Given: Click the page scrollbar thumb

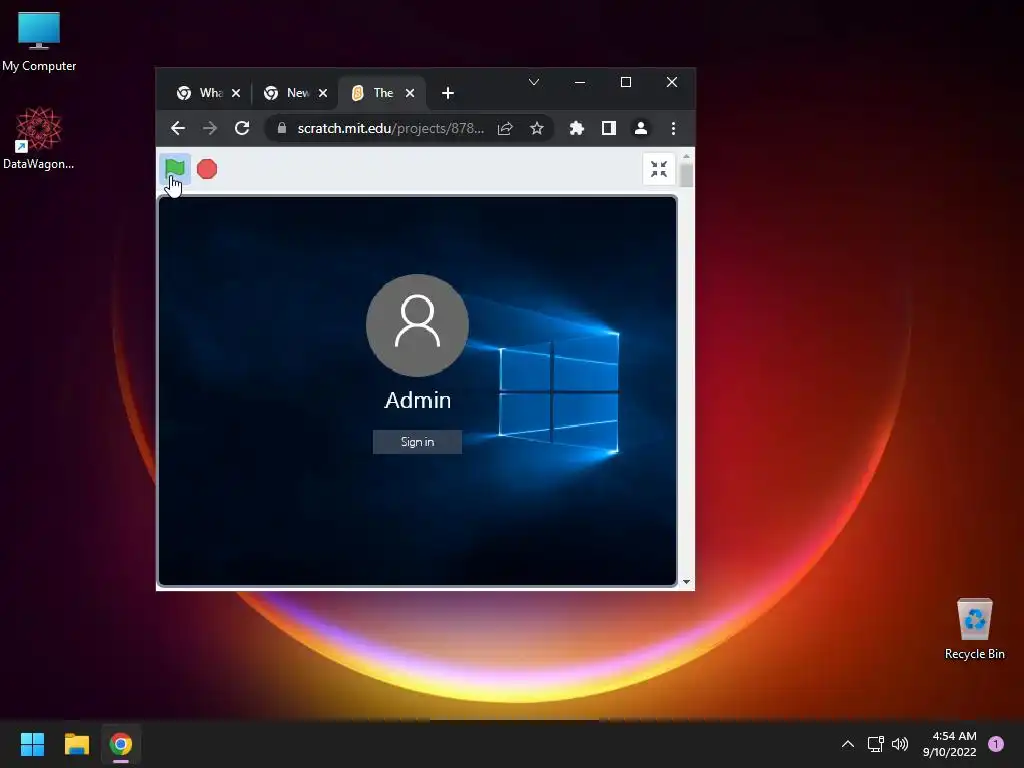Looking at the screenshot, I should click(x=686, y=175).
